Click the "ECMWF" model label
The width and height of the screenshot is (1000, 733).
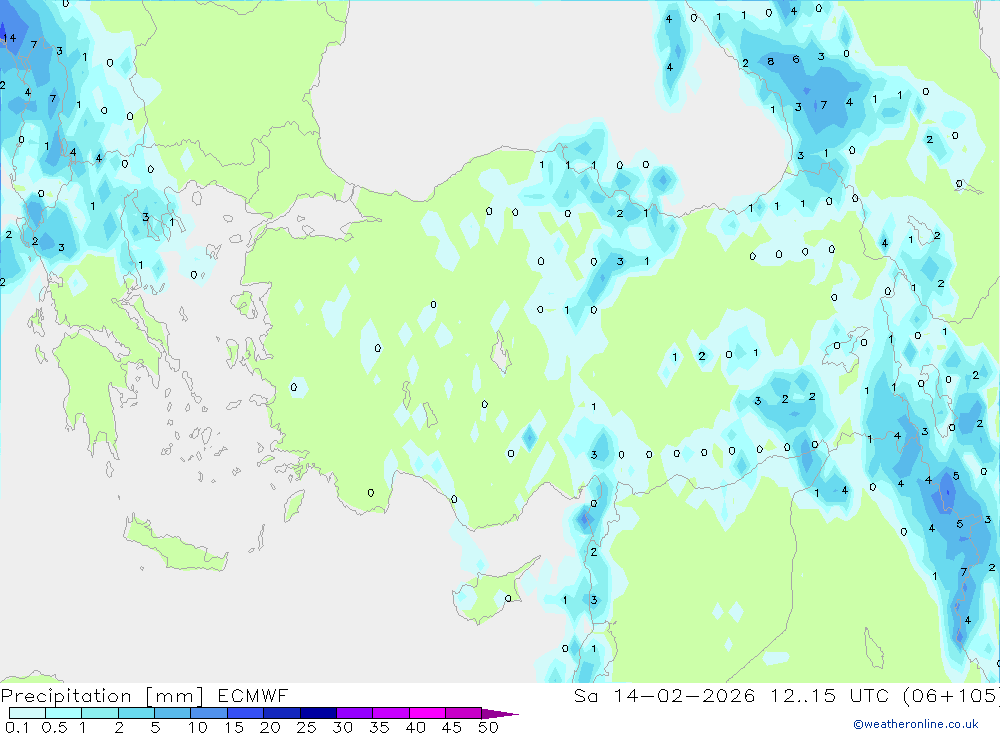coord(253,696)
